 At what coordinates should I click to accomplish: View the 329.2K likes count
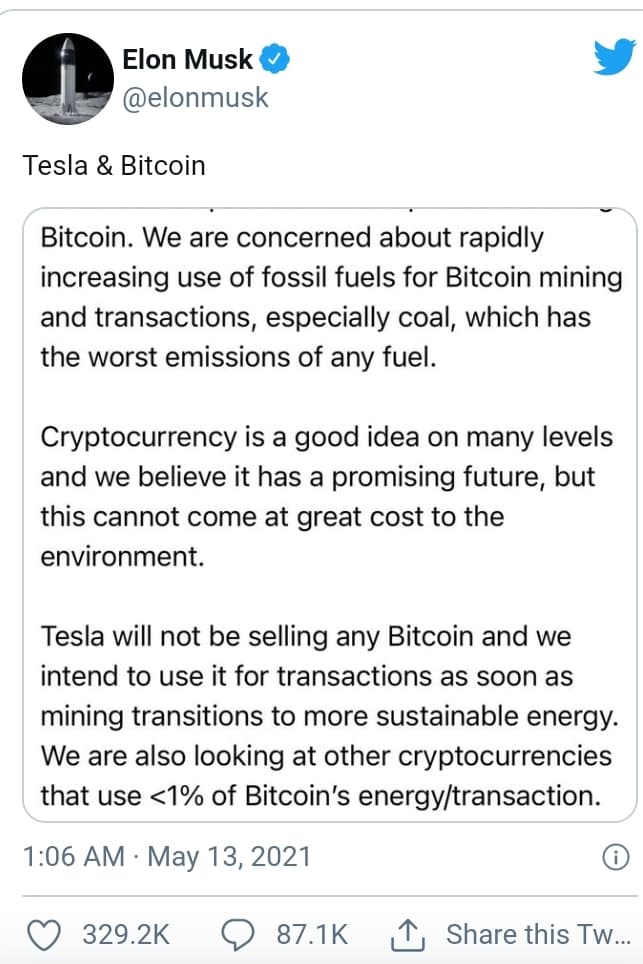[126, 934]
